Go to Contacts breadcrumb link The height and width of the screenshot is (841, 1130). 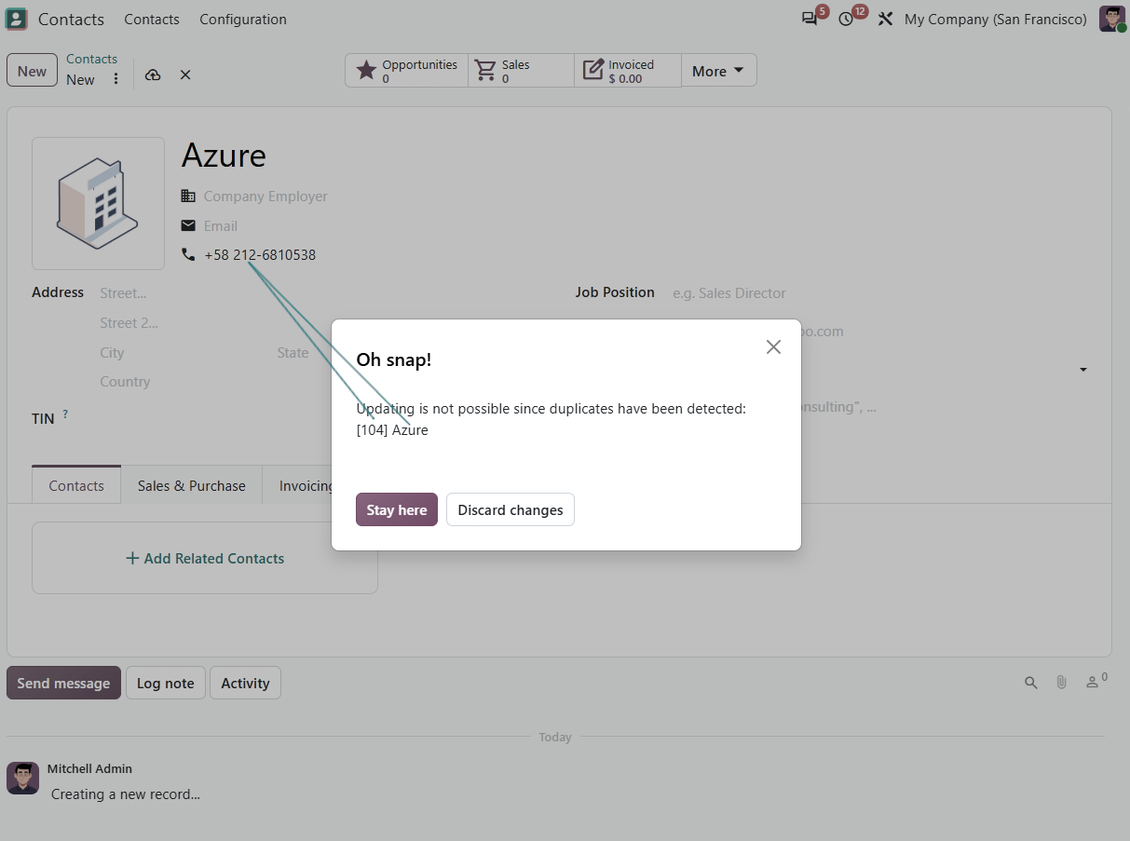pos(92,59)
